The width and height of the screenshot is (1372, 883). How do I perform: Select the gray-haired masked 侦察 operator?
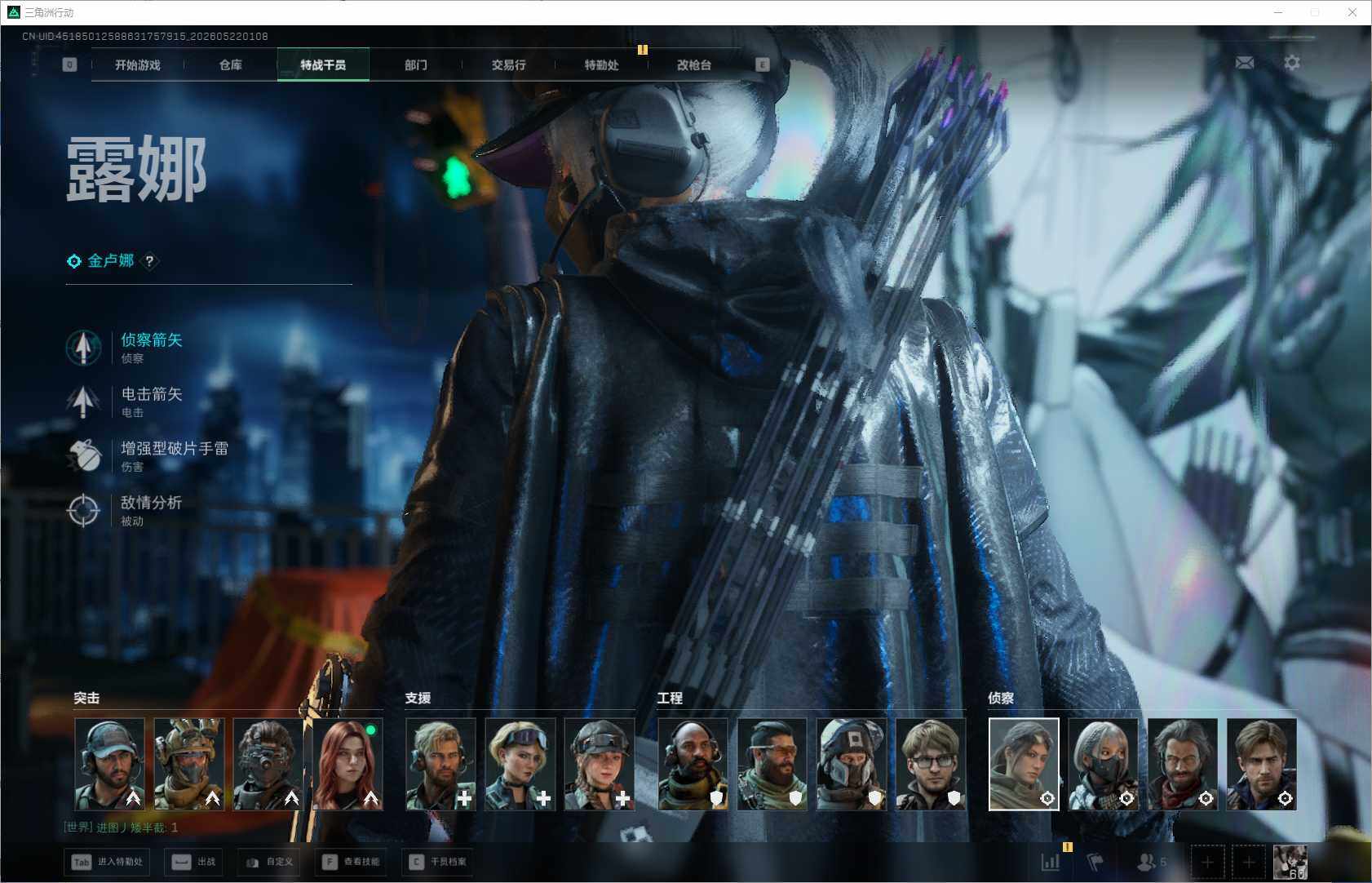point(1103,764)
